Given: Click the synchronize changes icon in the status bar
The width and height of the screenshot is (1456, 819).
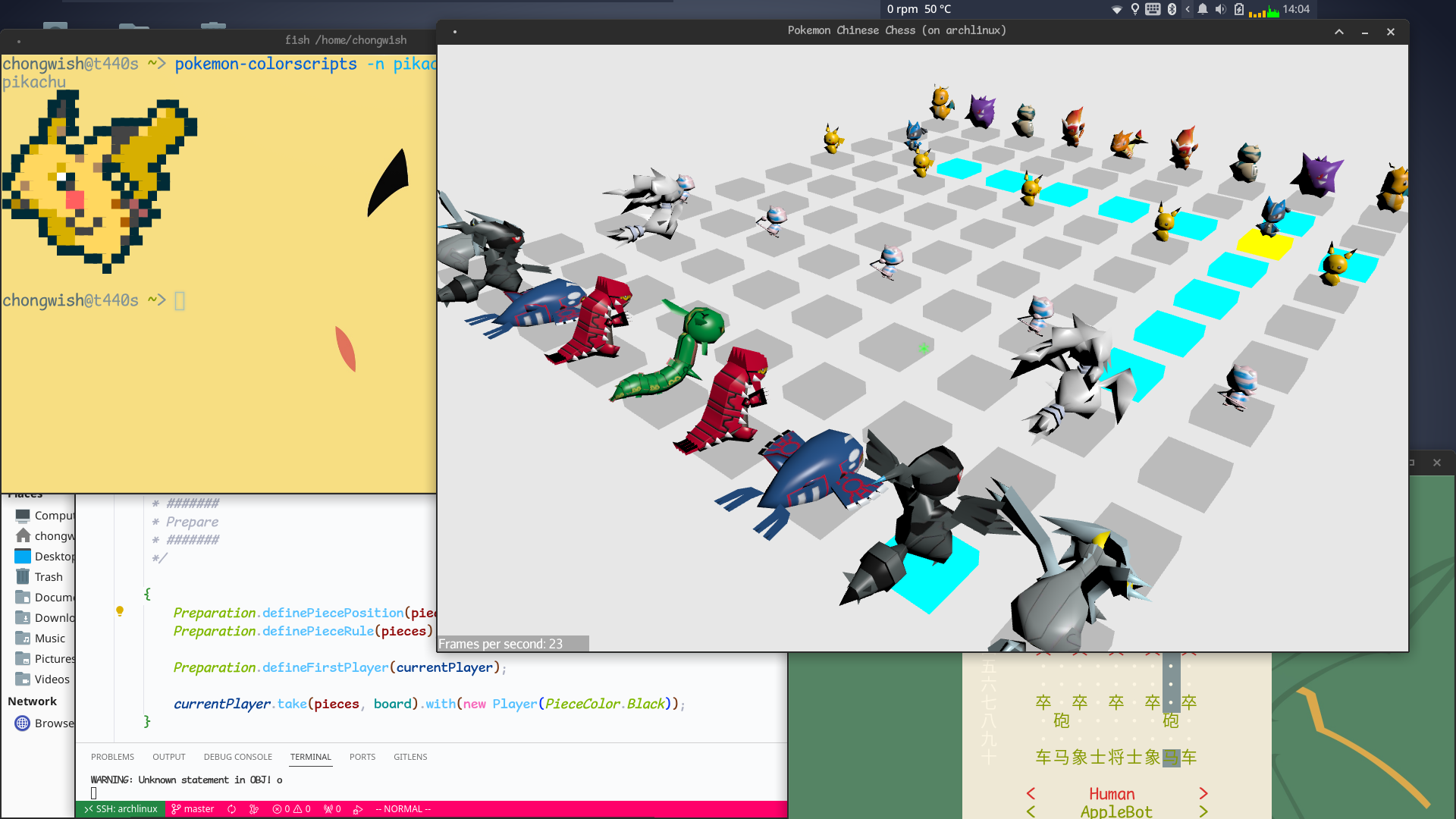Looking at the screenshot, I should pos(232,809).
